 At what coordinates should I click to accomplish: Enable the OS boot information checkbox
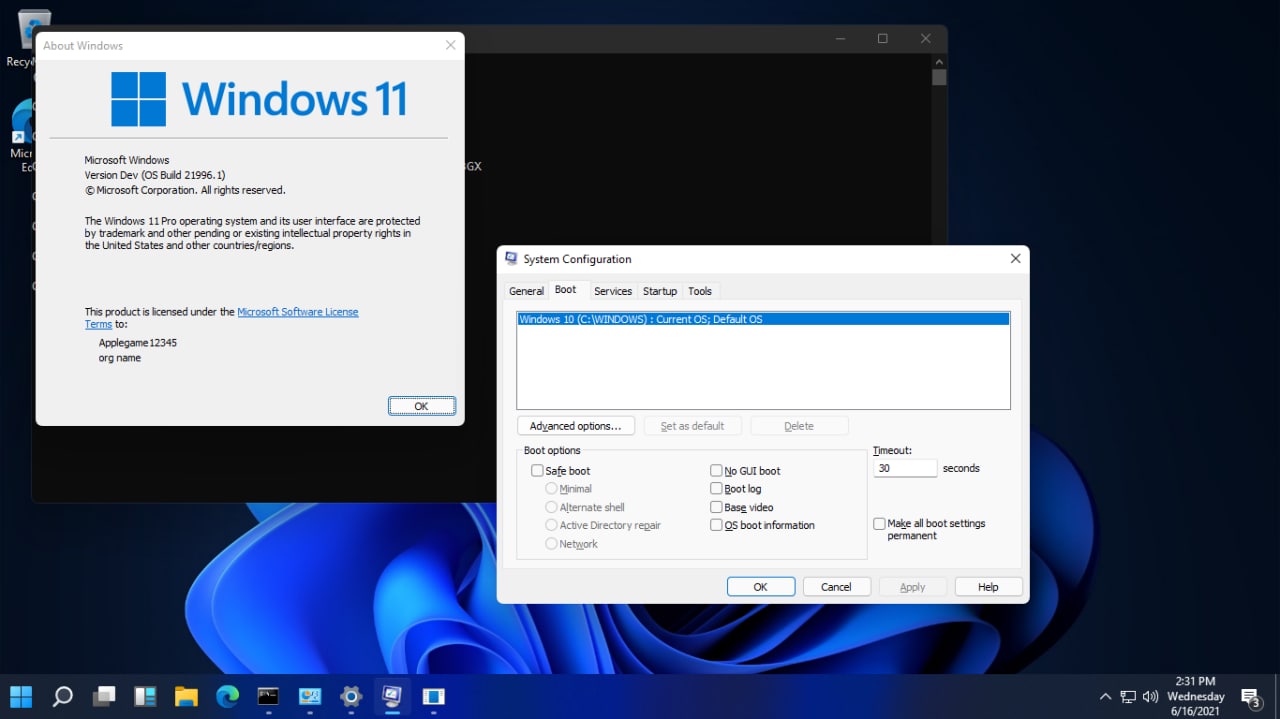point(716,525)
